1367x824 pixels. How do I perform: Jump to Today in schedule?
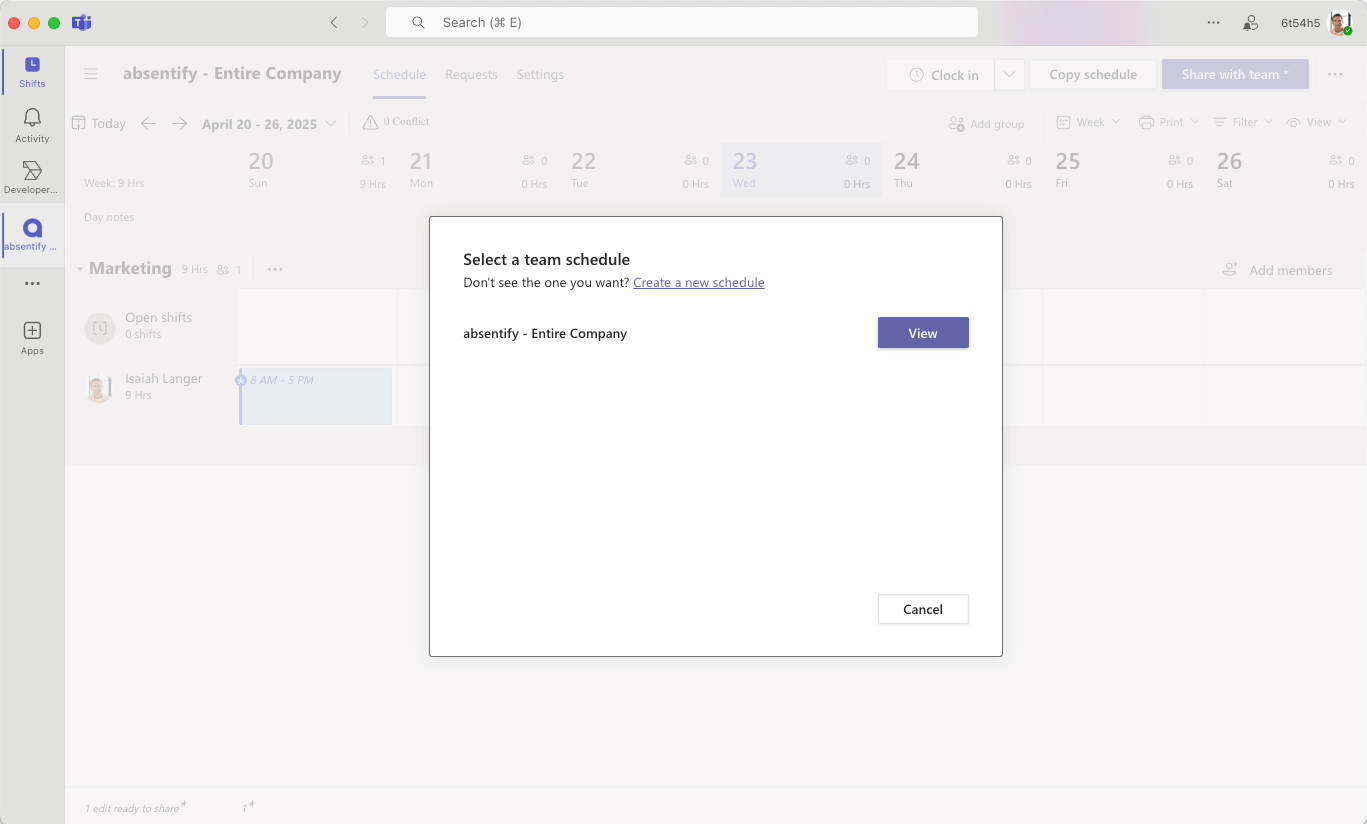99,123
